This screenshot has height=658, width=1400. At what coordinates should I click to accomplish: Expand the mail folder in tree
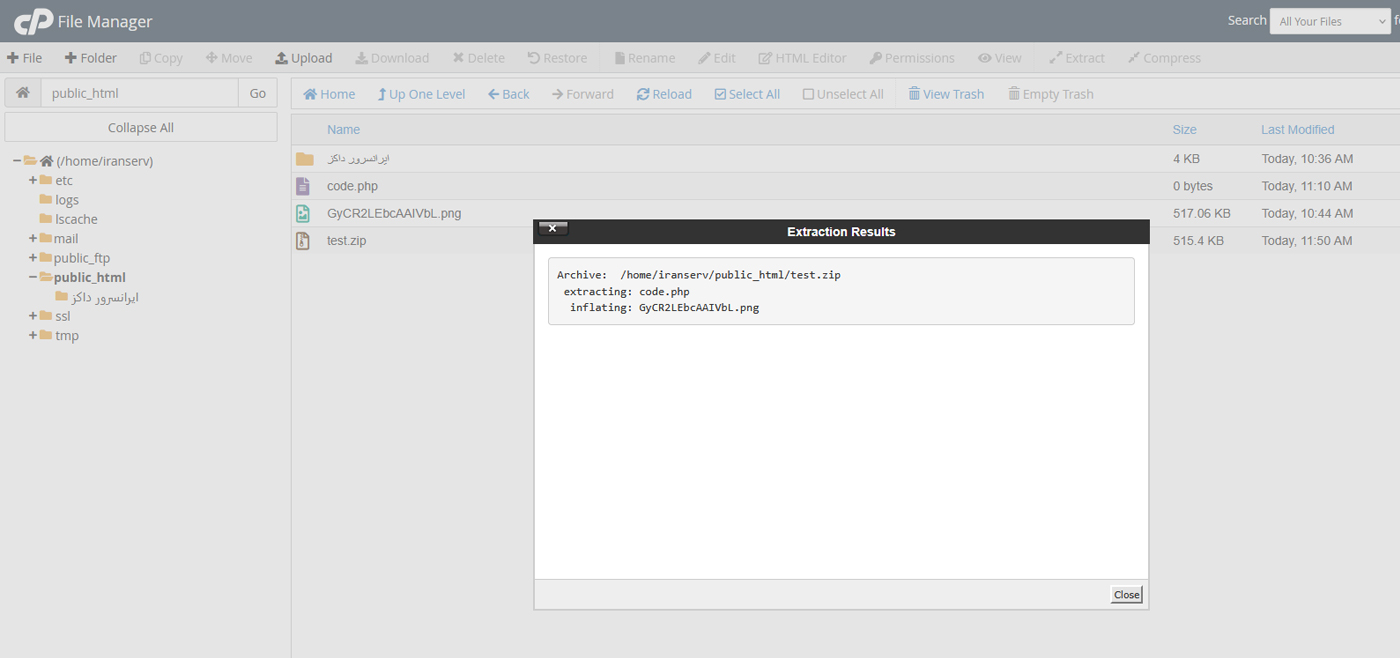(x=33, y=239)
